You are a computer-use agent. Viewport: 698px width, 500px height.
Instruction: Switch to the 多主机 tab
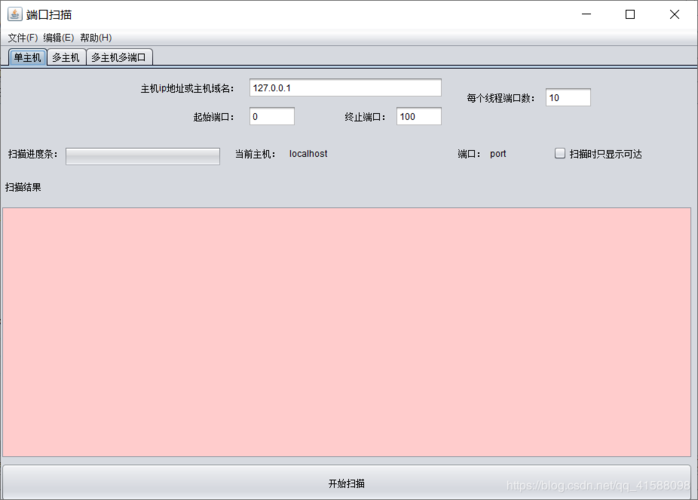click(x=66, y=57)
